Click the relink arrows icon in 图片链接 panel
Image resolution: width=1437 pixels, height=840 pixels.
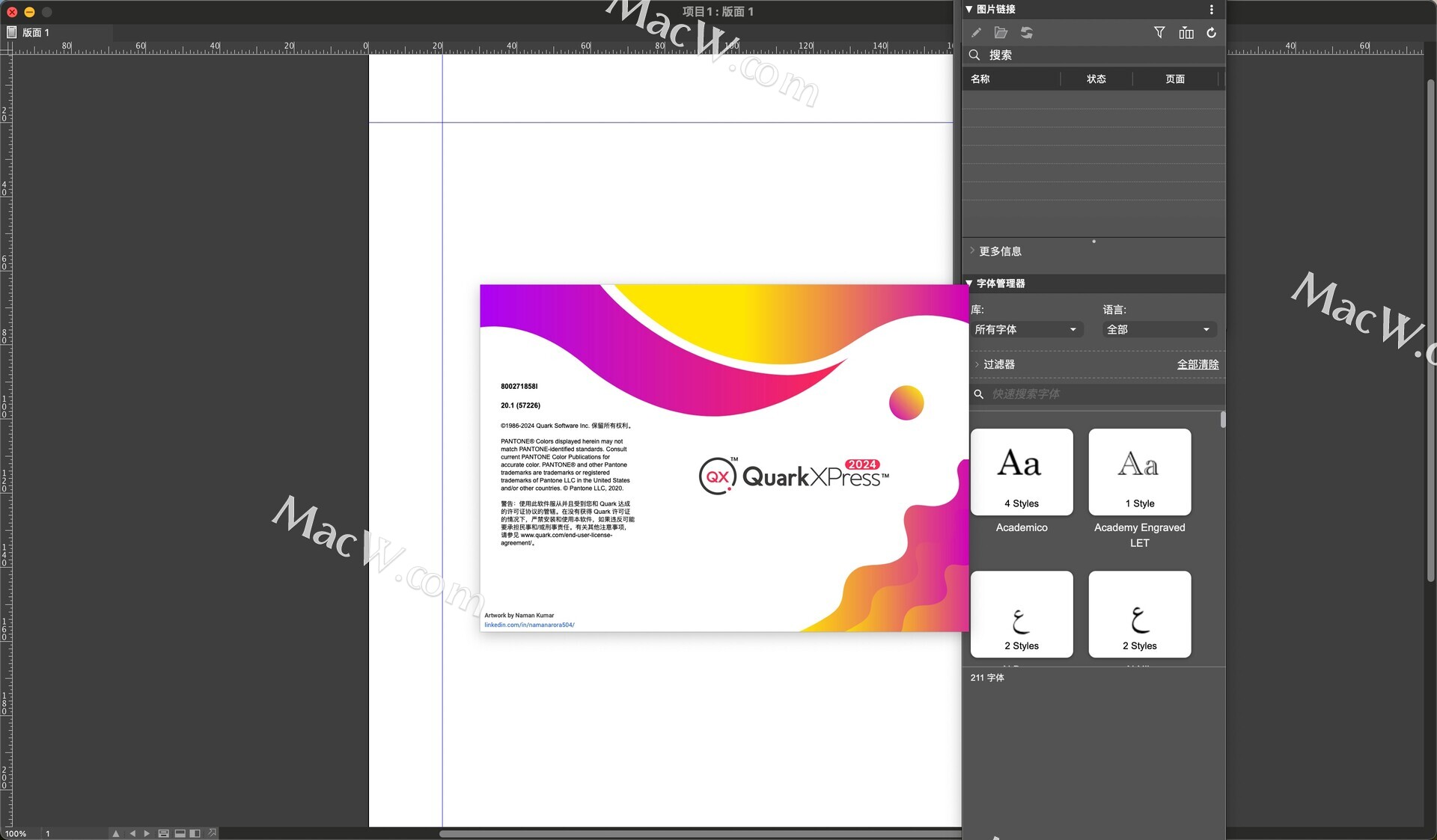(1027, 33)
